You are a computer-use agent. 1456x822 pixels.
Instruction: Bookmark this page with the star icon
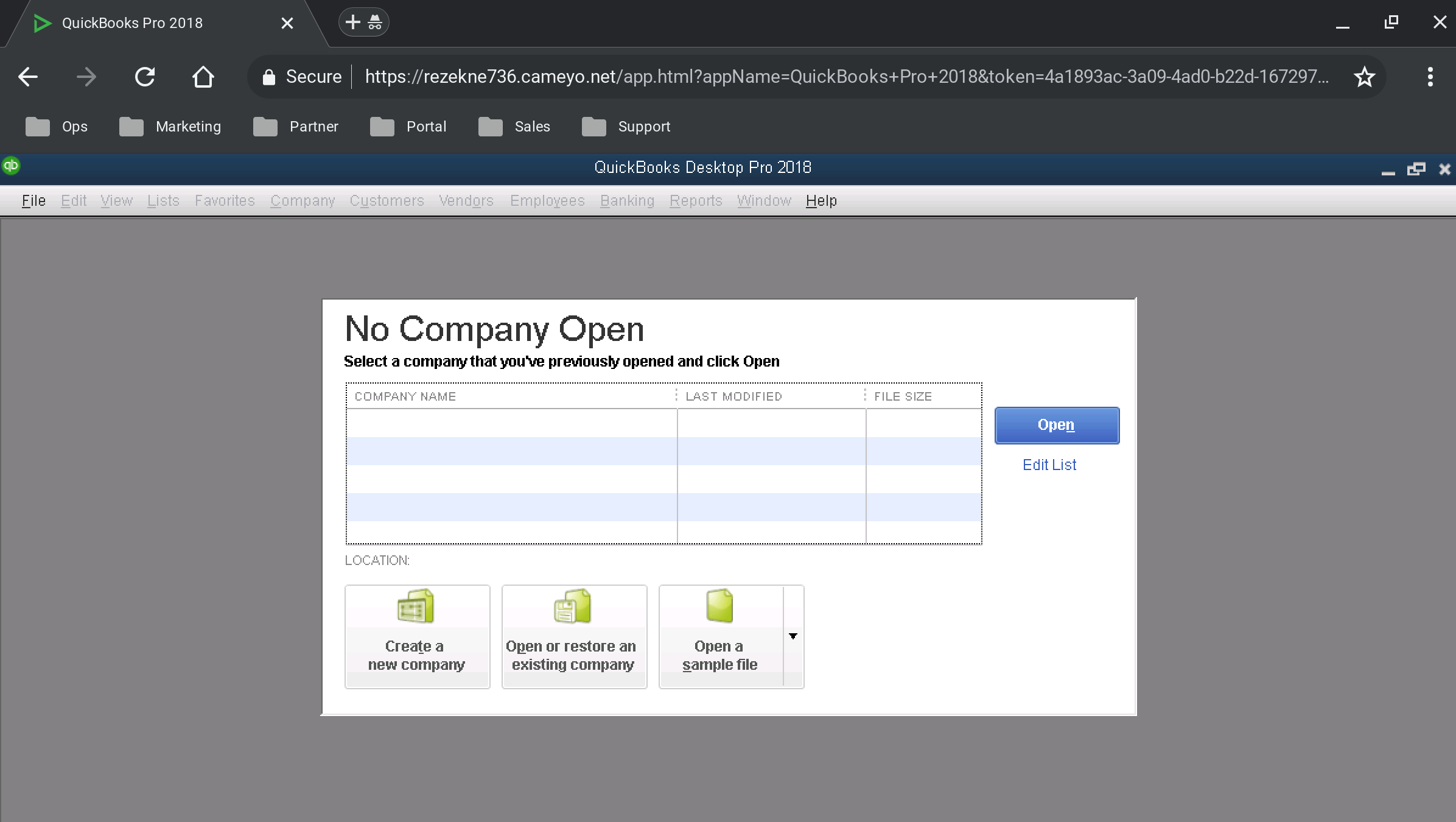1364,77
